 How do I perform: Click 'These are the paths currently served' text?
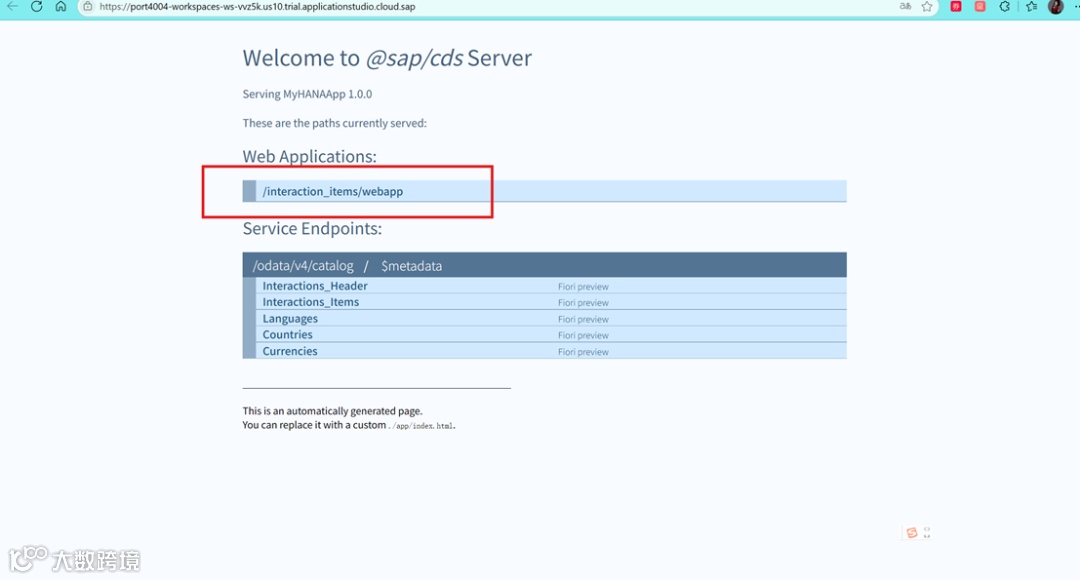[335, 123]
